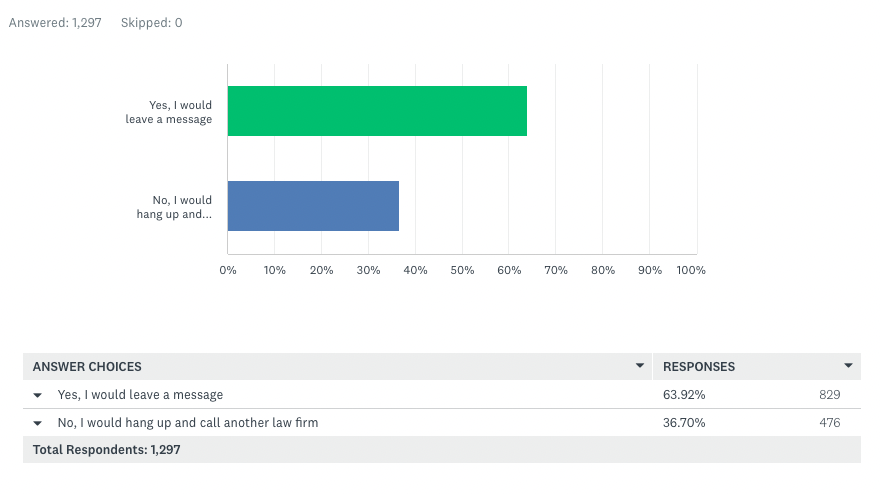Click the 50% axis label on the chart

click(x=462, y=270)
